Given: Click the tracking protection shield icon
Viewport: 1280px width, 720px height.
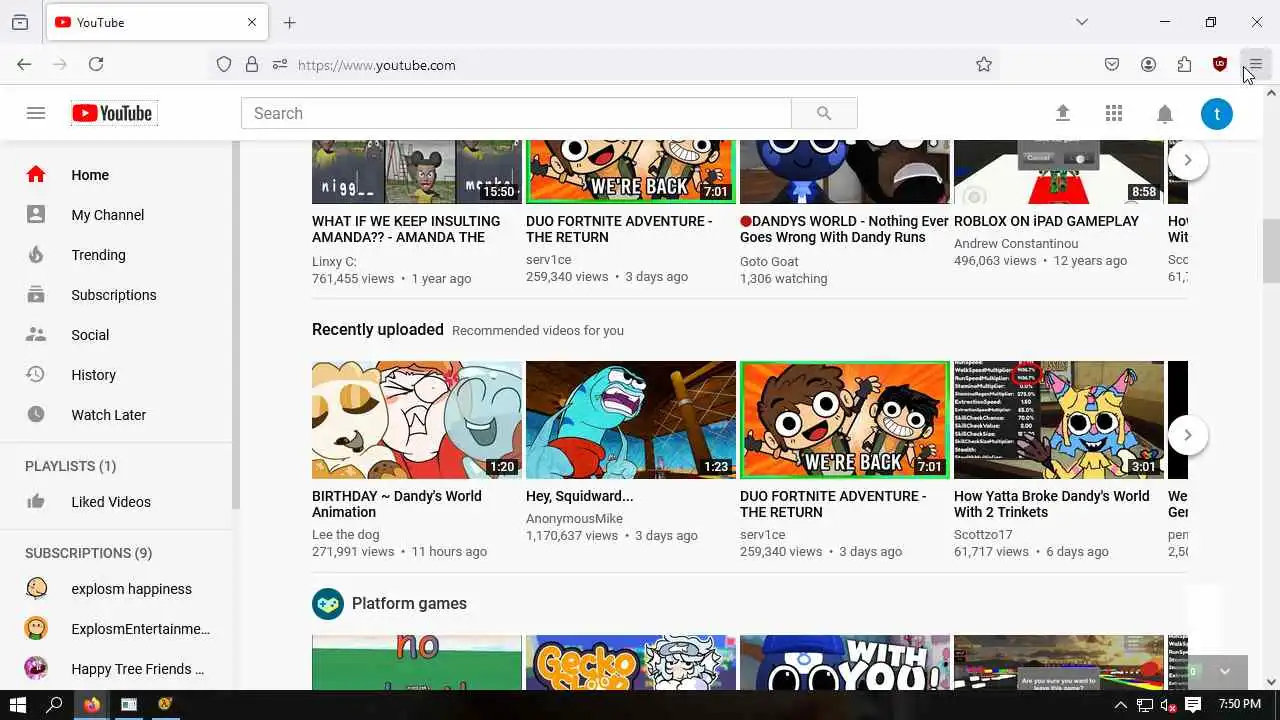Looking at the screenshot, I should tap(224, 64).
